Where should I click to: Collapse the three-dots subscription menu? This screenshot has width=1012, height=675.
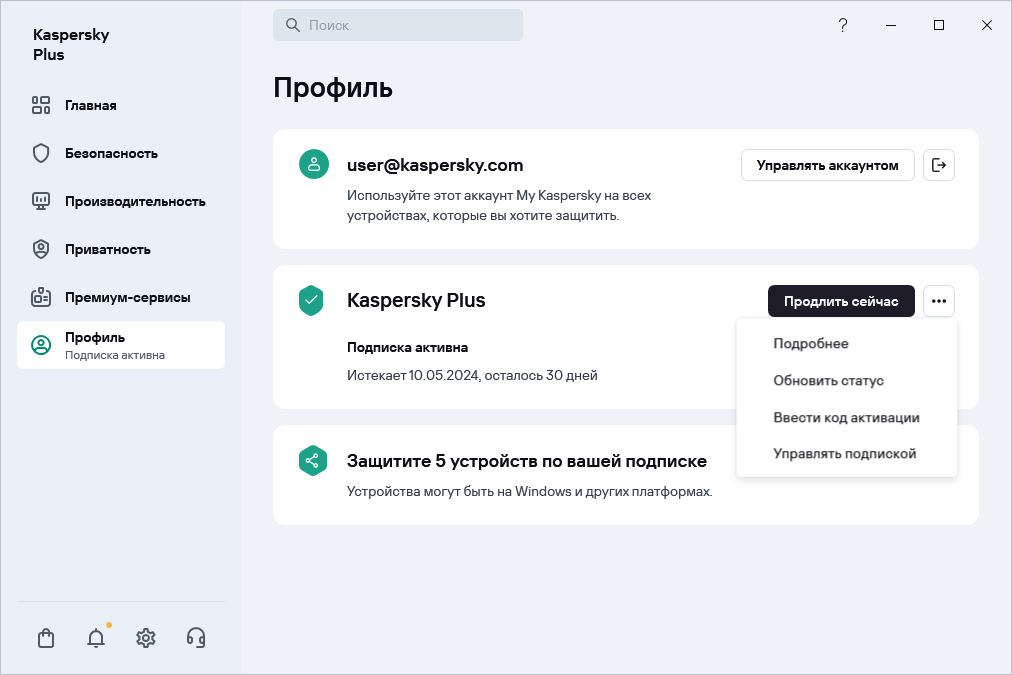(x=938, y=301)
